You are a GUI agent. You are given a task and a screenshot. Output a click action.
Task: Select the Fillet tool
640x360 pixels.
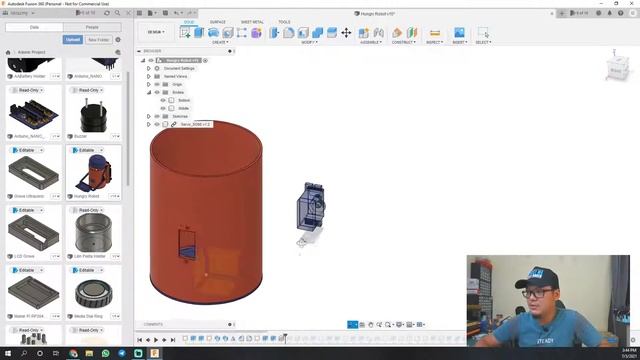289,33
